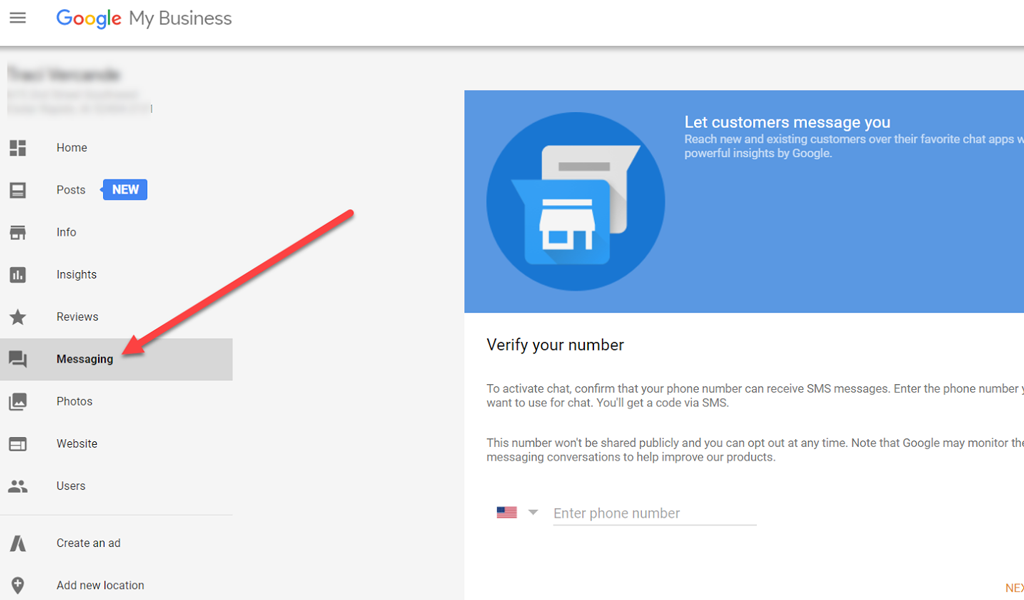This screenshot has height=600, width=1024.
Task: Open the Insights menu item
Action: click(76, 275)
